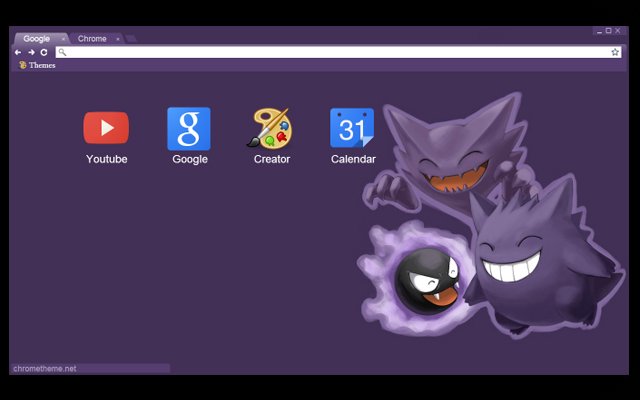Open a new tab with the tab button
640x400 pixels.
[x=131, y=39]
